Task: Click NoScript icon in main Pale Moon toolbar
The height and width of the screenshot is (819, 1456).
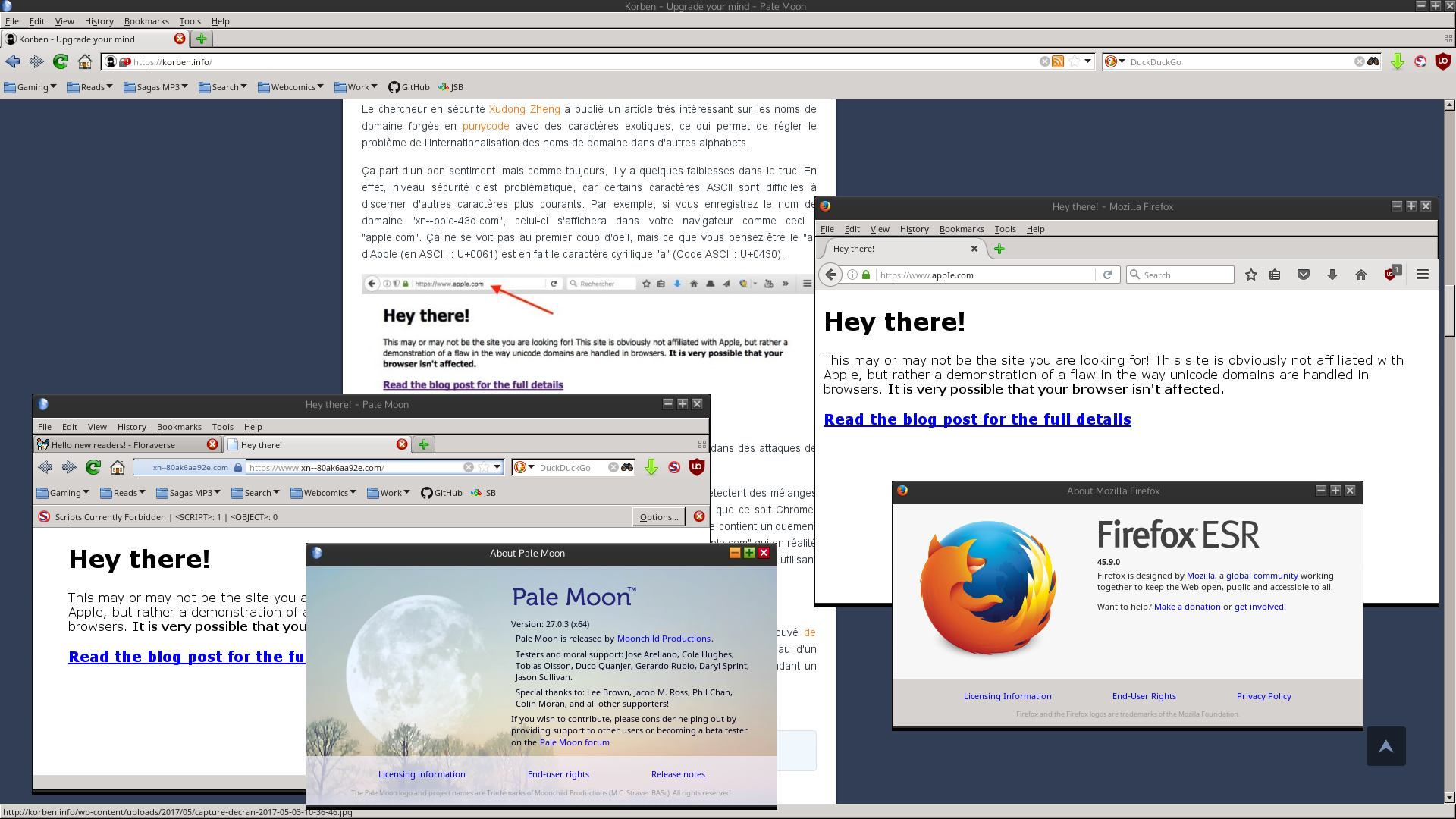Action: [x=1420, y=61]
